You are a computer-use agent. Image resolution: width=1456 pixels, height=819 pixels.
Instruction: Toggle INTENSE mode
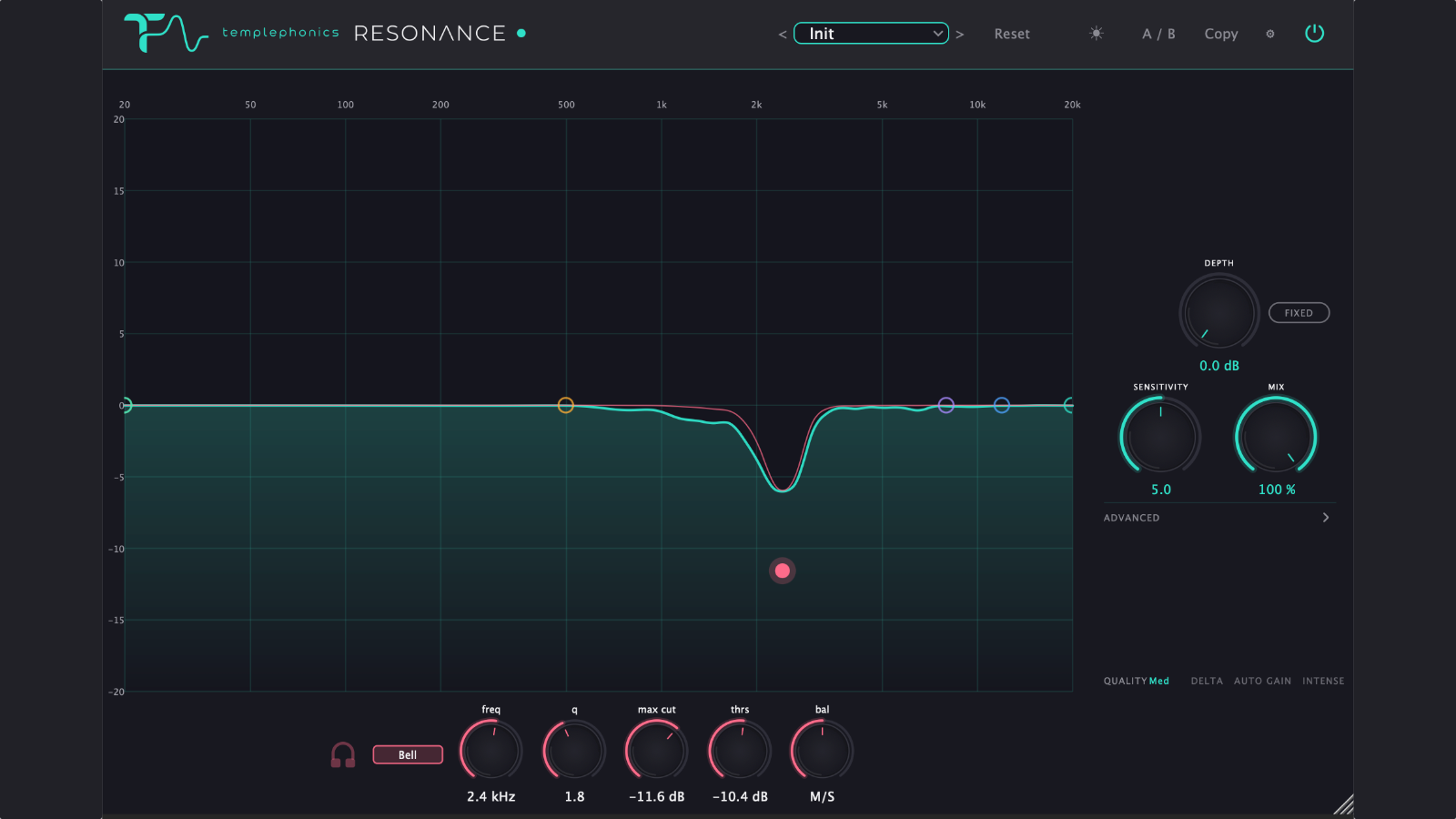1323,681
